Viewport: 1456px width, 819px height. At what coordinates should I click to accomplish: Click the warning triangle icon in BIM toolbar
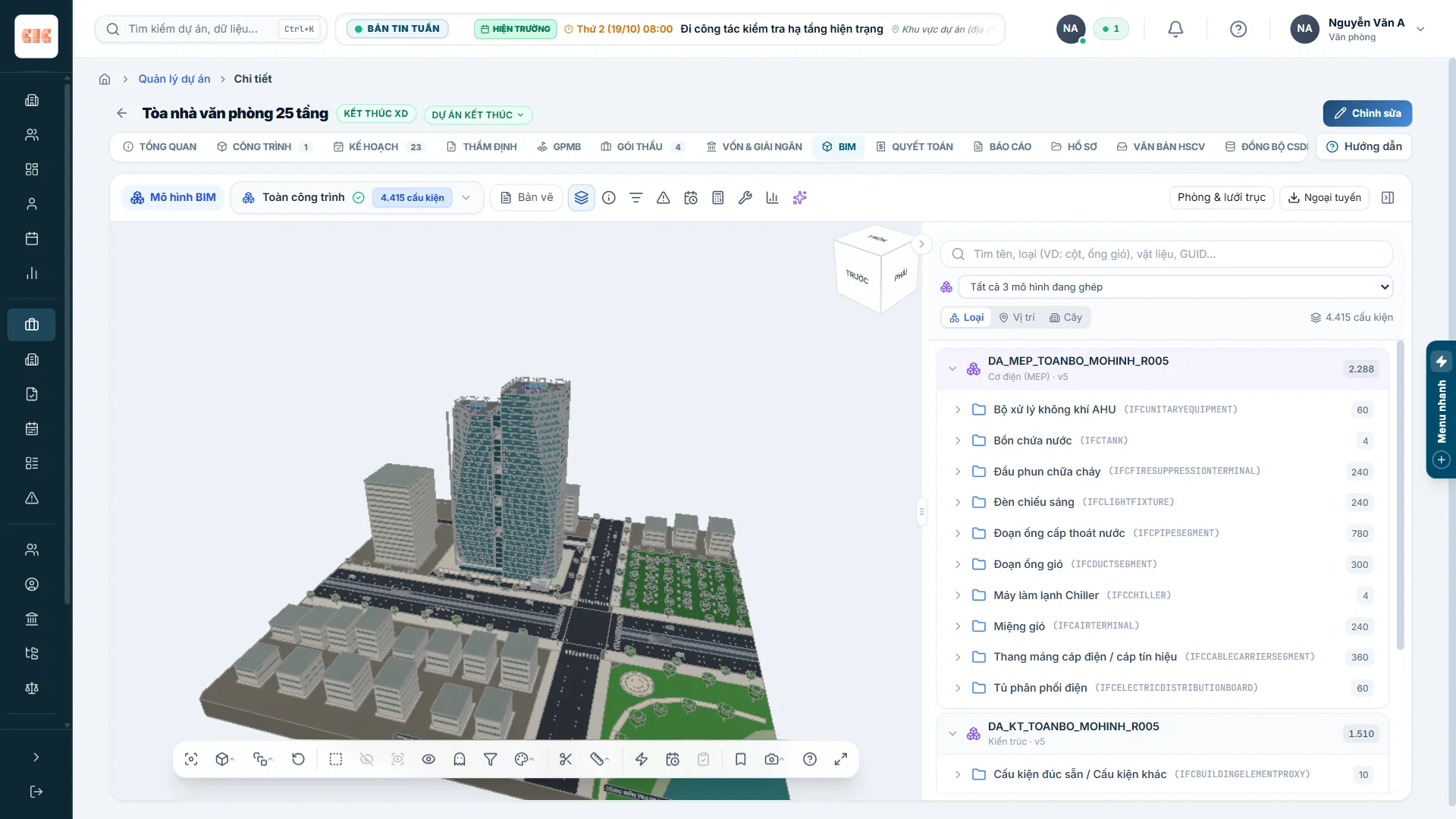[x=664, y=198]
